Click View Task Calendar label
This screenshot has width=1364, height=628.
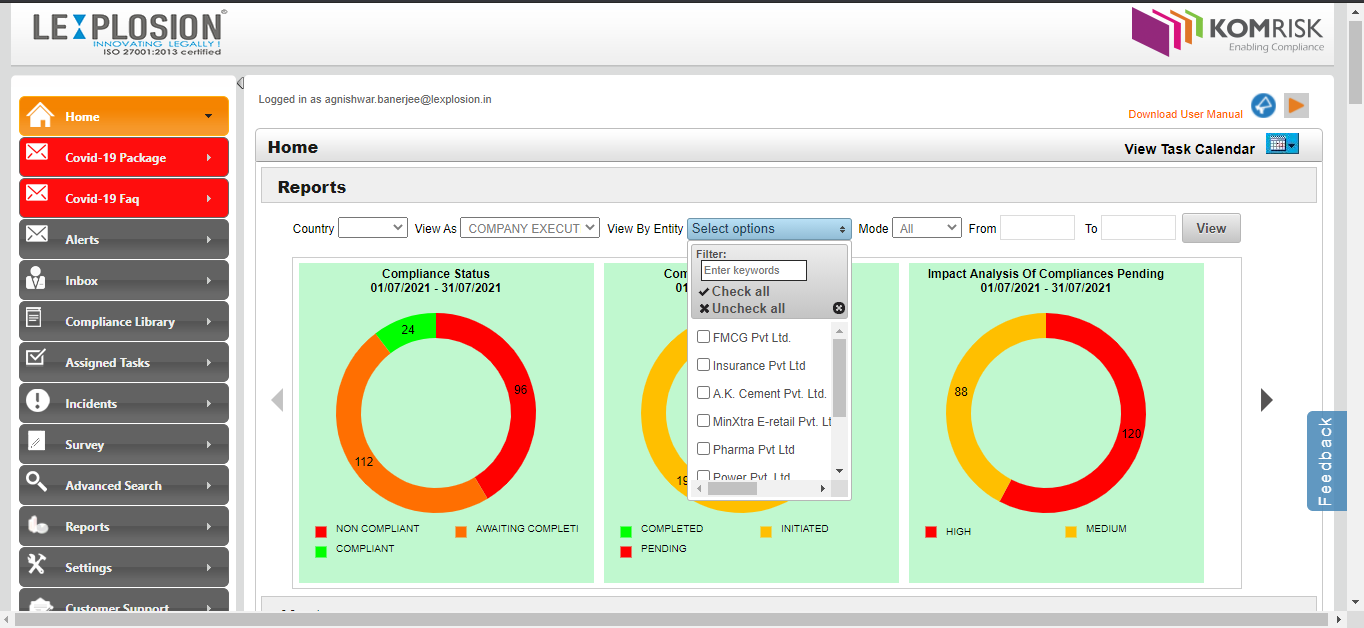point(1189,149)
